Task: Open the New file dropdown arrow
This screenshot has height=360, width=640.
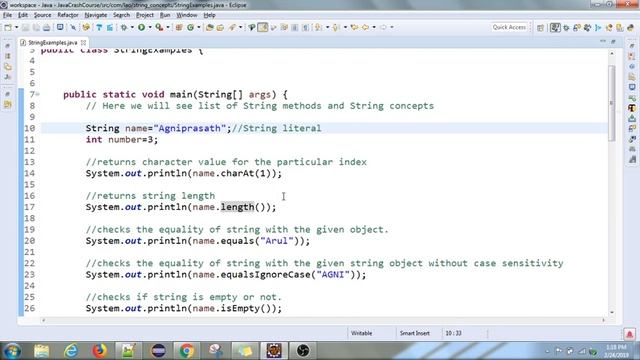Action: click(16, 27)
